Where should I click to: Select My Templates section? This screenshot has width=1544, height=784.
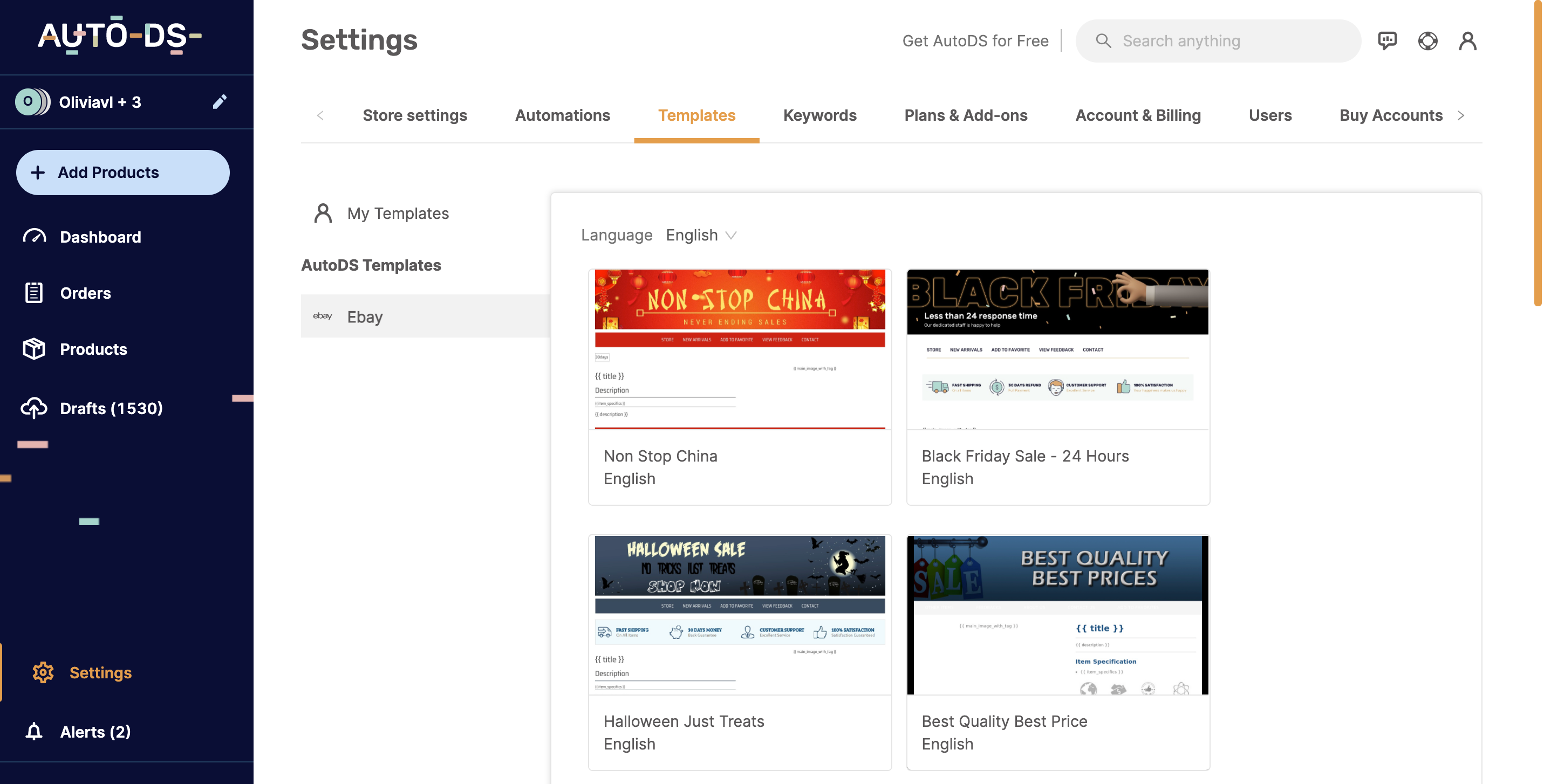click(398, 213)
